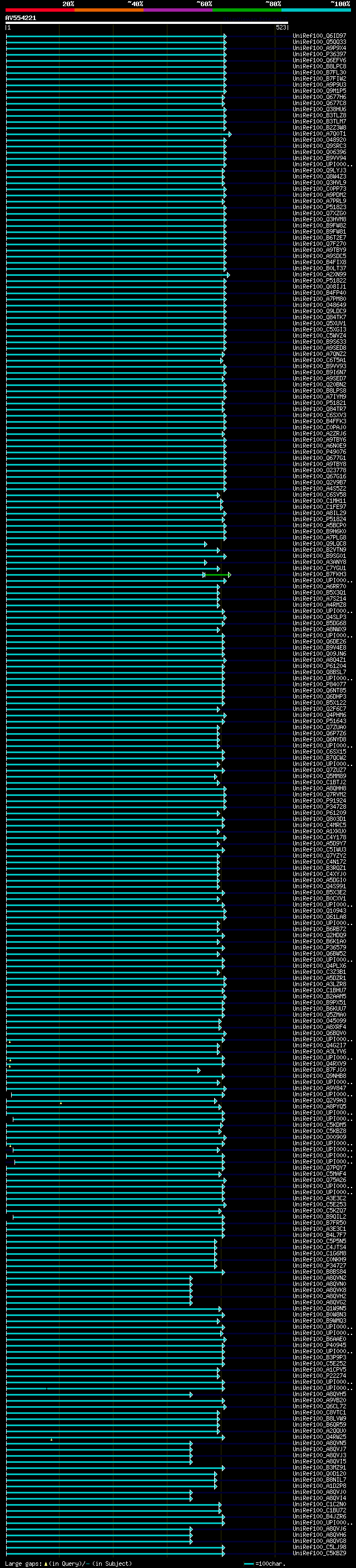Select hit UniRef100_C1C2N0
Screen dimensions: 356x1568
coord(319,1504)
